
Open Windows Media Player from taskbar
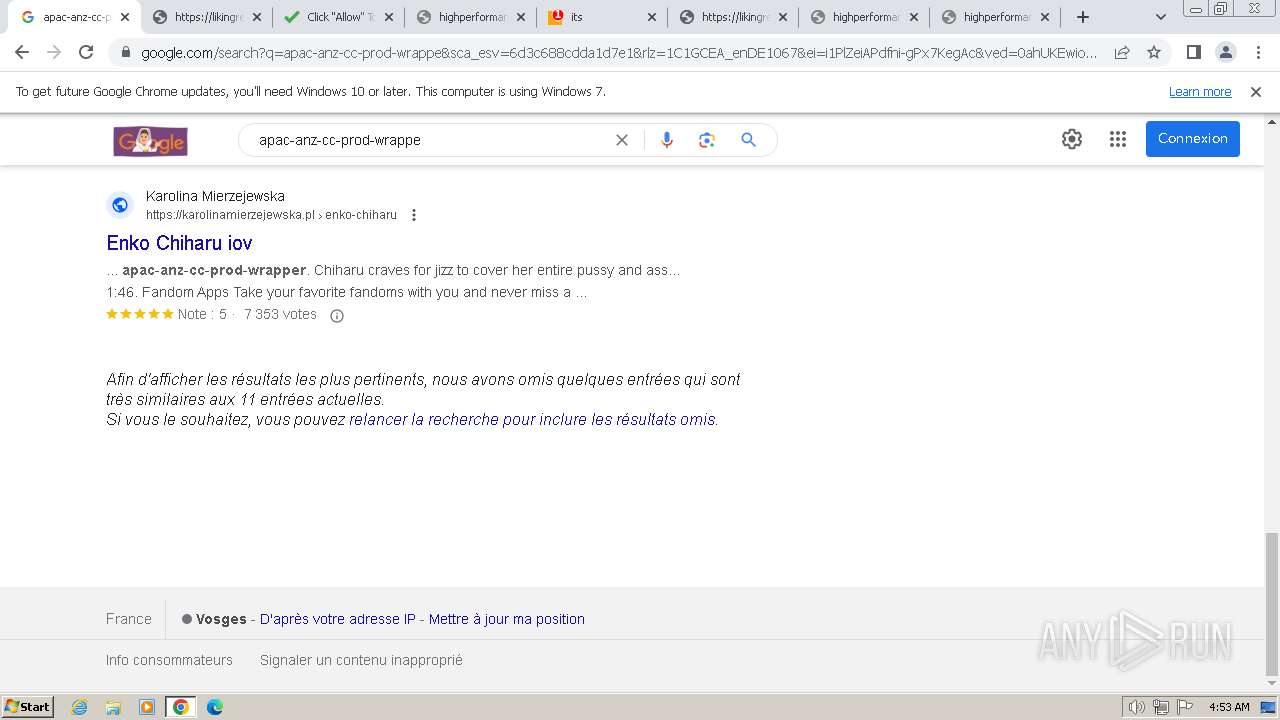pos(147,707)
